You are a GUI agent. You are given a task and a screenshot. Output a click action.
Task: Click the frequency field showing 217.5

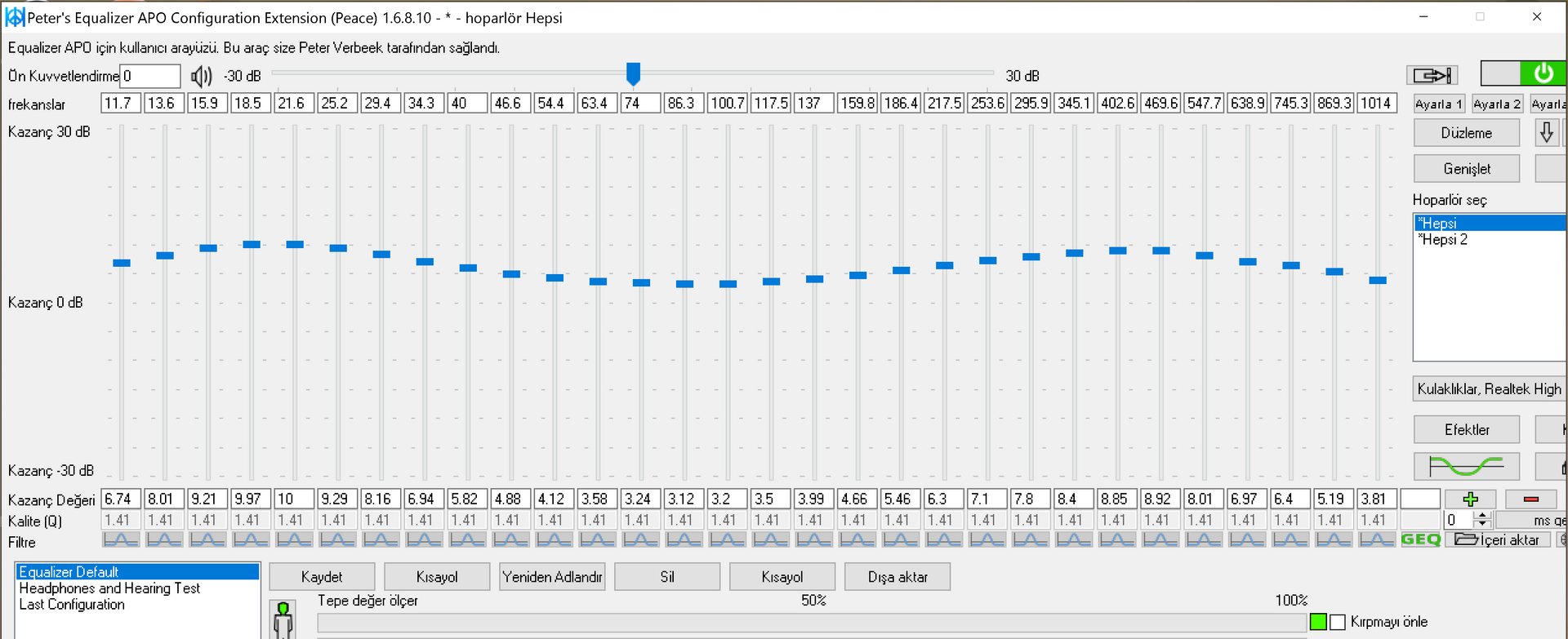coord(943,104)
